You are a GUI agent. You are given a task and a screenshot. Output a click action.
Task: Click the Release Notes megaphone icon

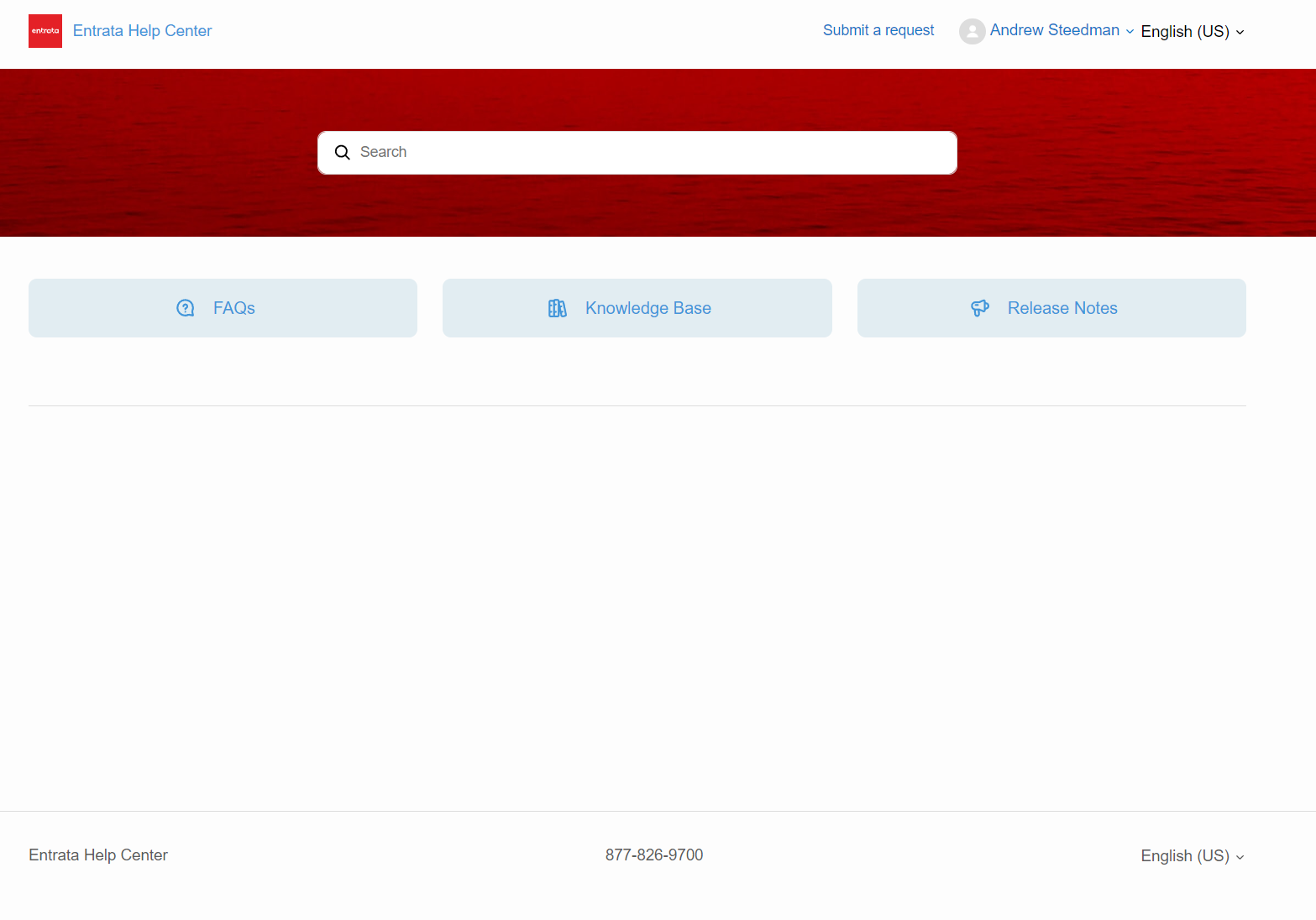pos(980,308)
